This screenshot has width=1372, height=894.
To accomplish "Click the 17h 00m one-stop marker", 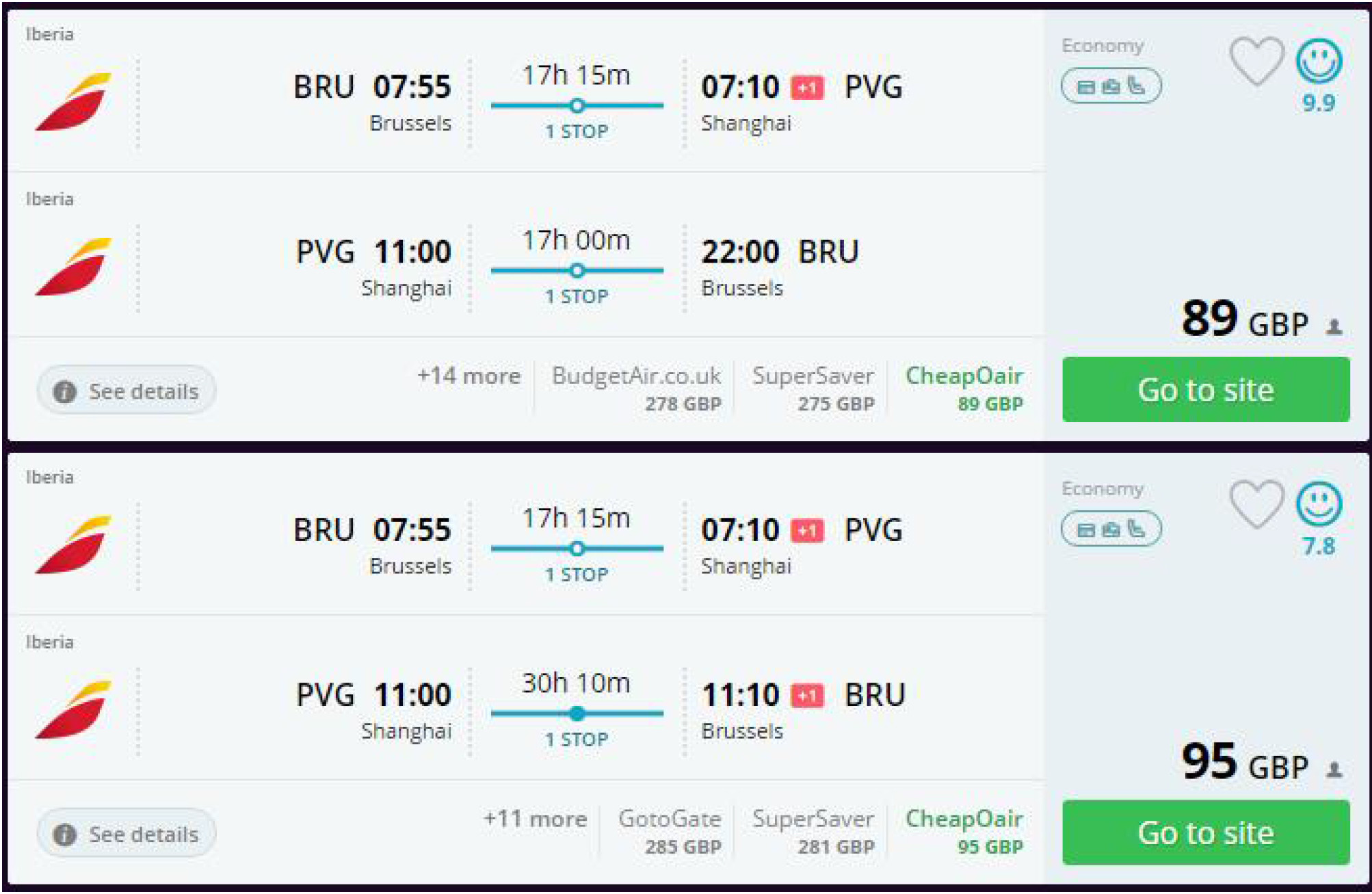I will click(577, 271).
